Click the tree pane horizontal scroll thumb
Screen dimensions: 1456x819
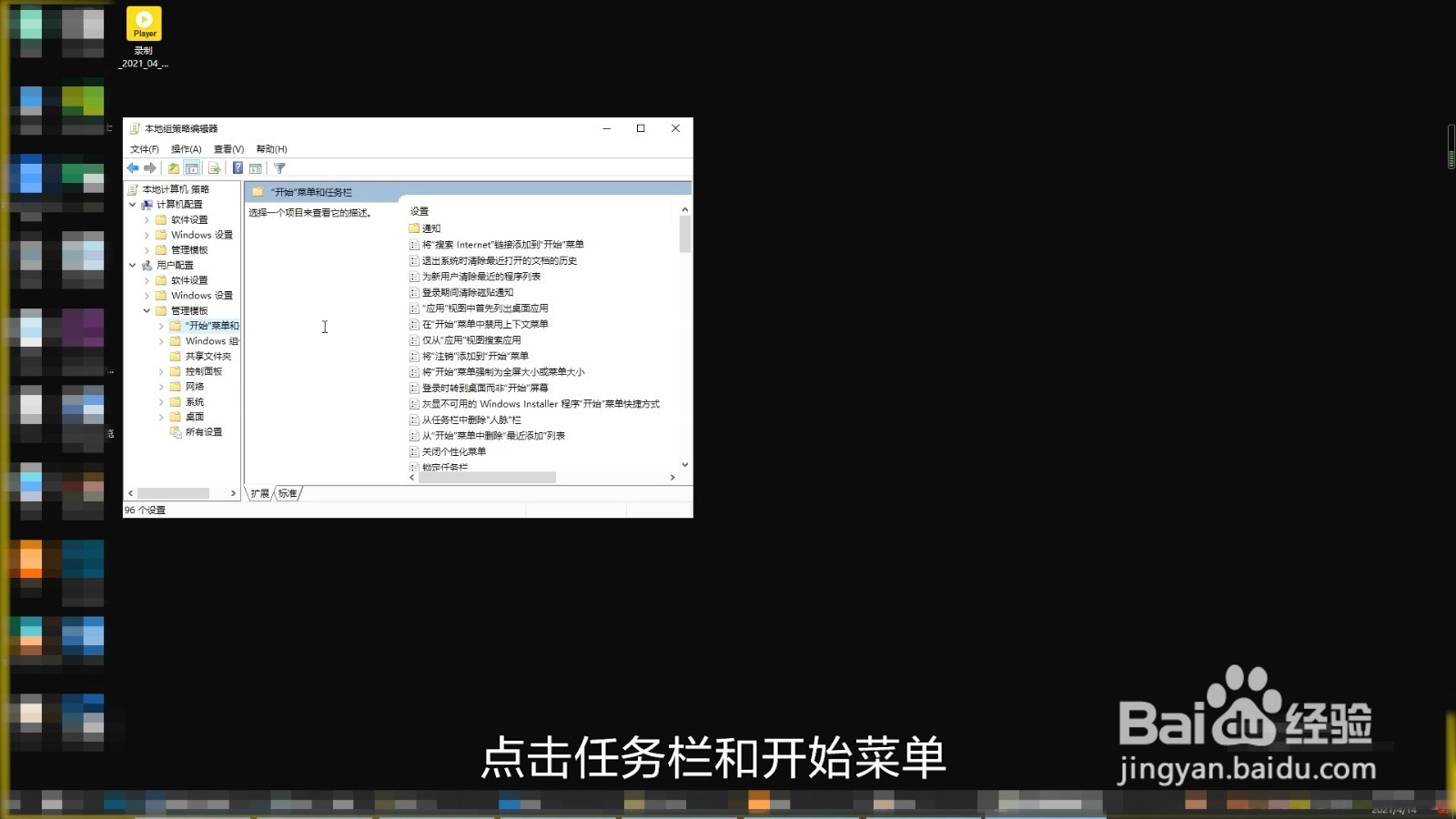click(x=174, y=493)
